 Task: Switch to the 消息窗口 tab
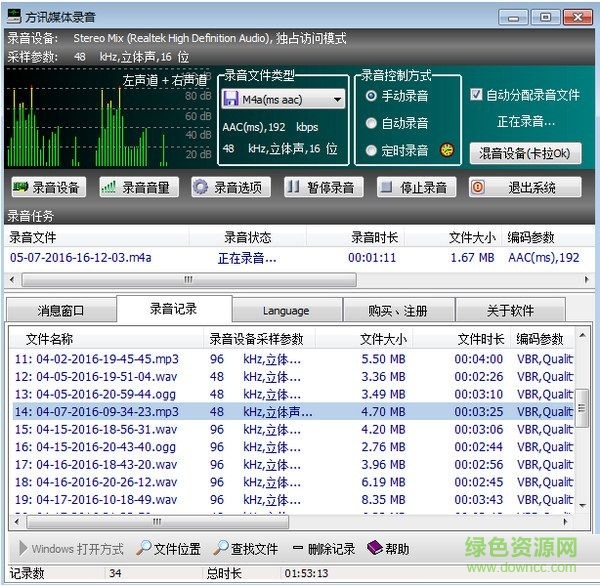click(61, 310)
